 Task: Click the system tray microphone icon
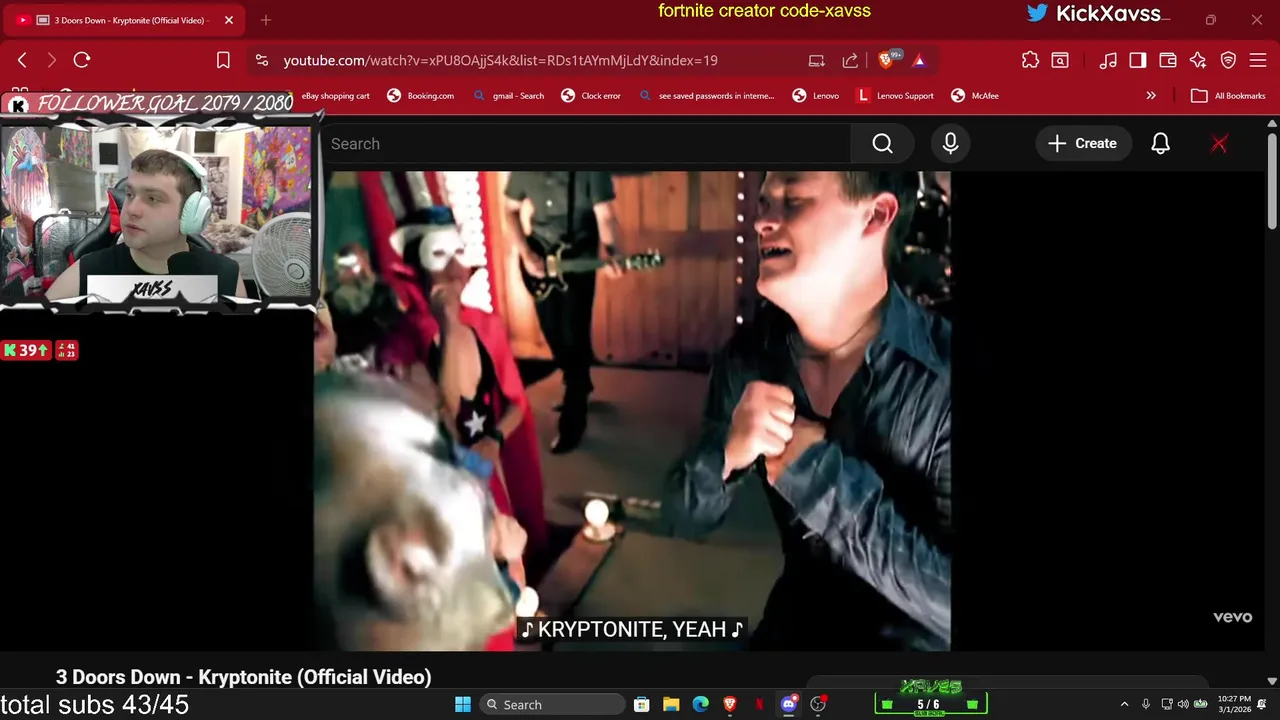coord(1146,705)
